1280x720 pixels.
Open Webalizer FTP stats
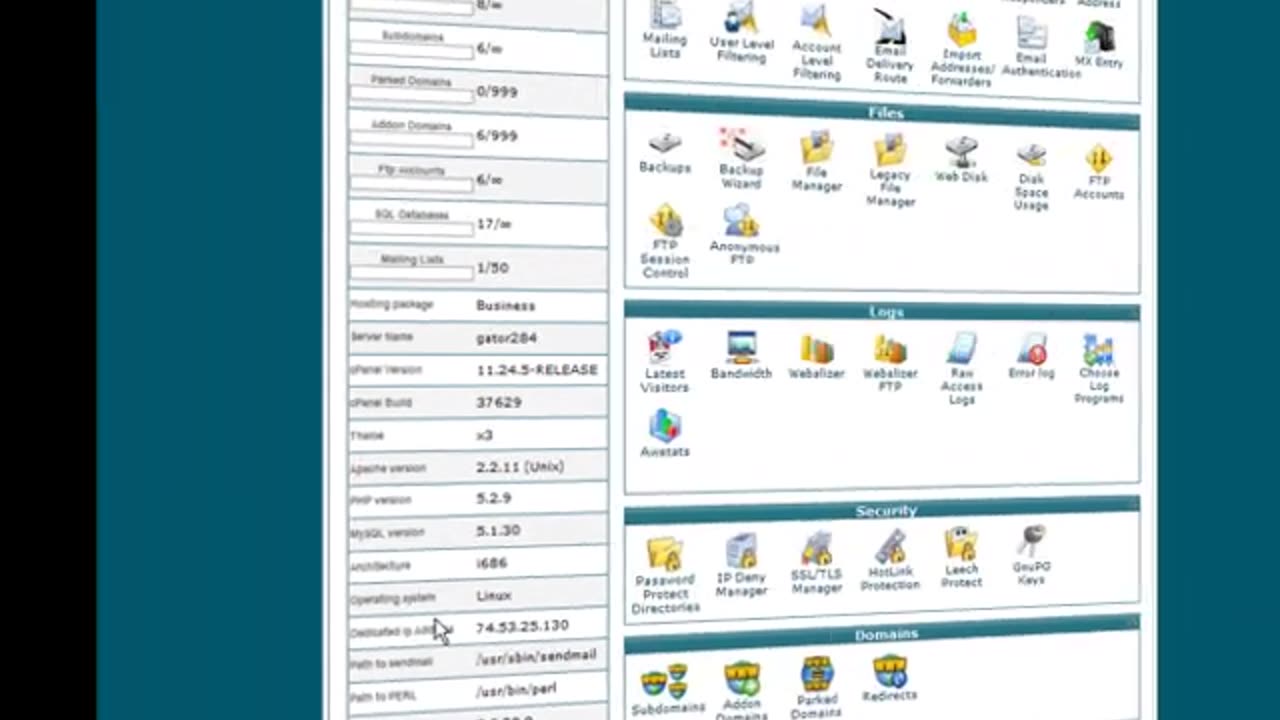(x=889, y=363)
